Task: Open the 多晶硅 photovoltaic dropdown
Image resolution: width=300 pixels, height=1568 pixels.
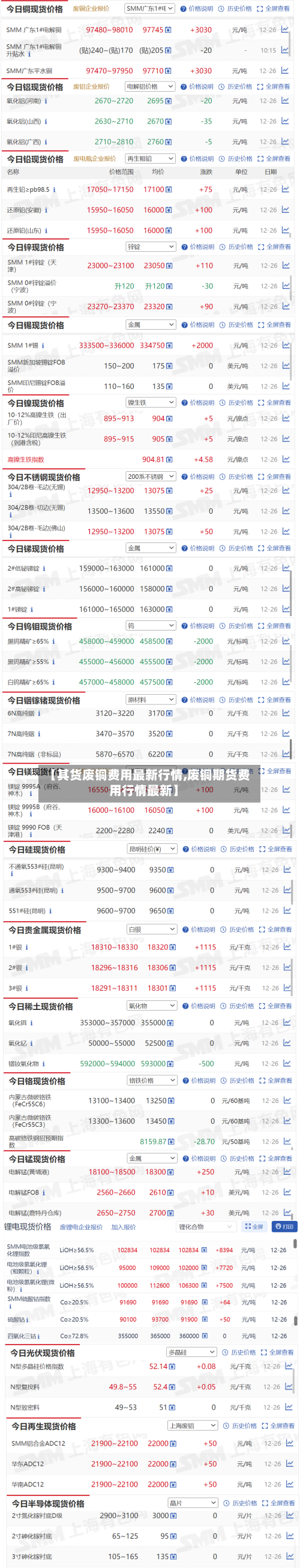Action: [192, 1352]
